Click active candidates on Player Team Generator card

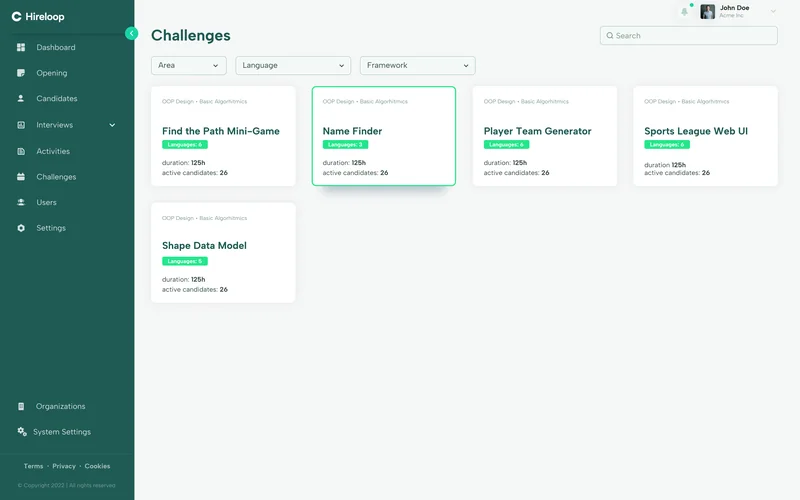tap(516, 173)
